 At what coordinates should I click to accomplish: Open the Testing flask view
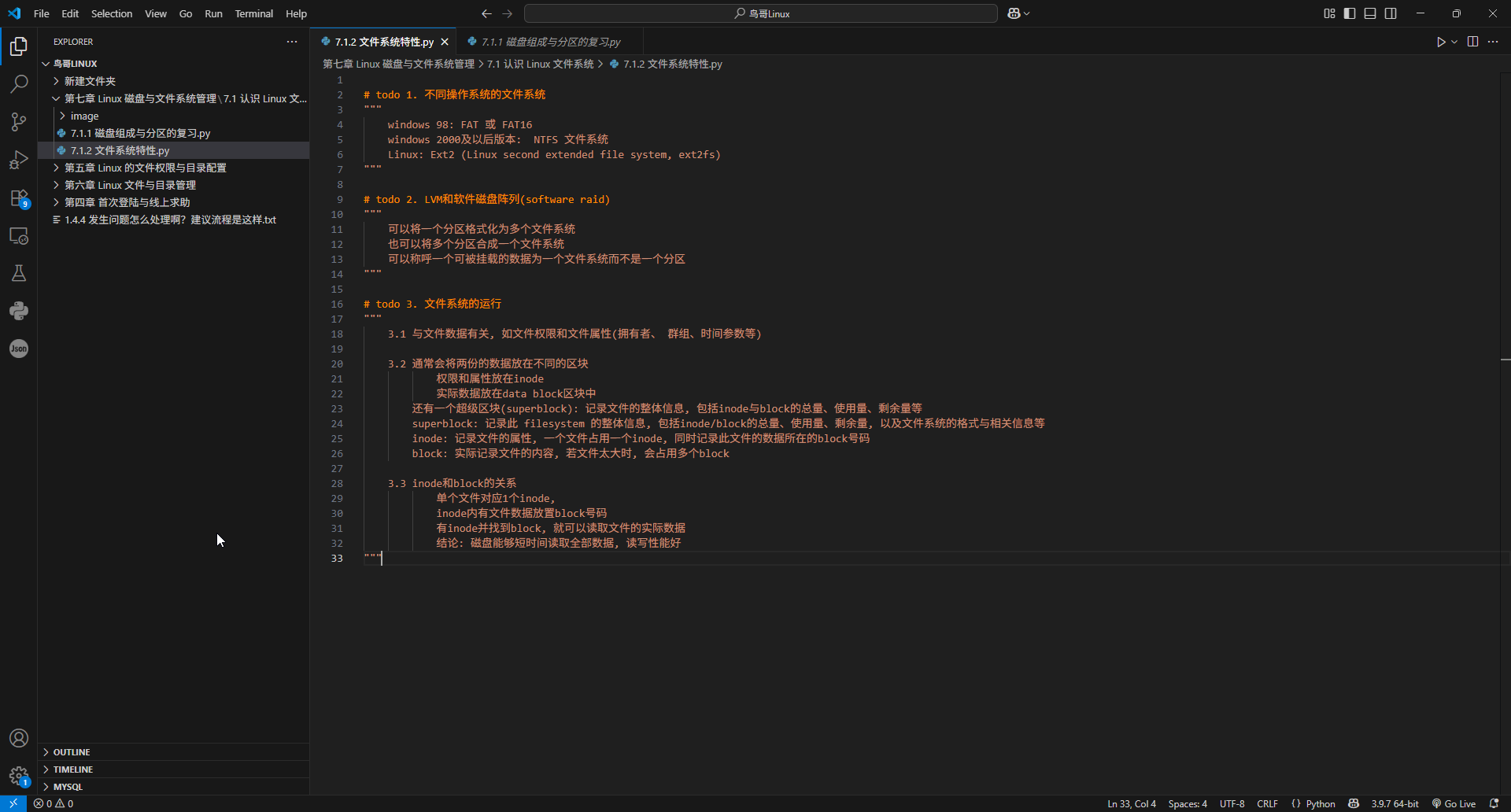tap(19, 273)
